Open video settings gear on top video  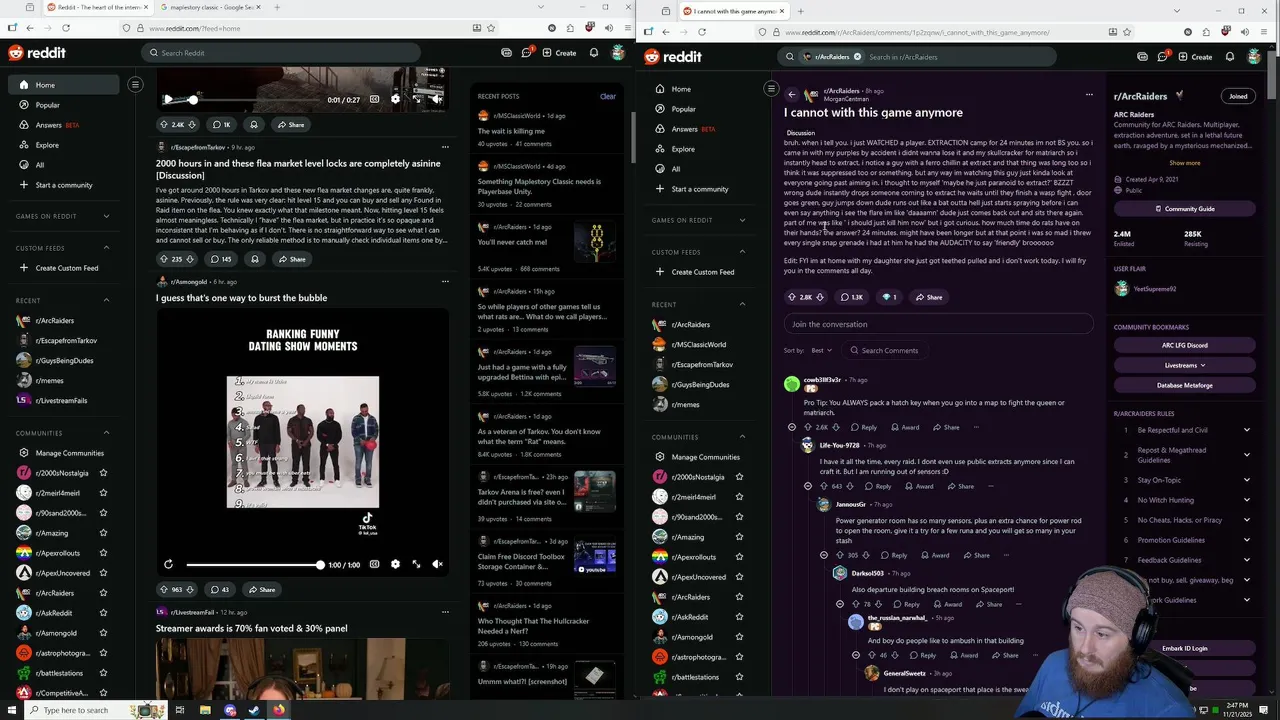(395, 99)
